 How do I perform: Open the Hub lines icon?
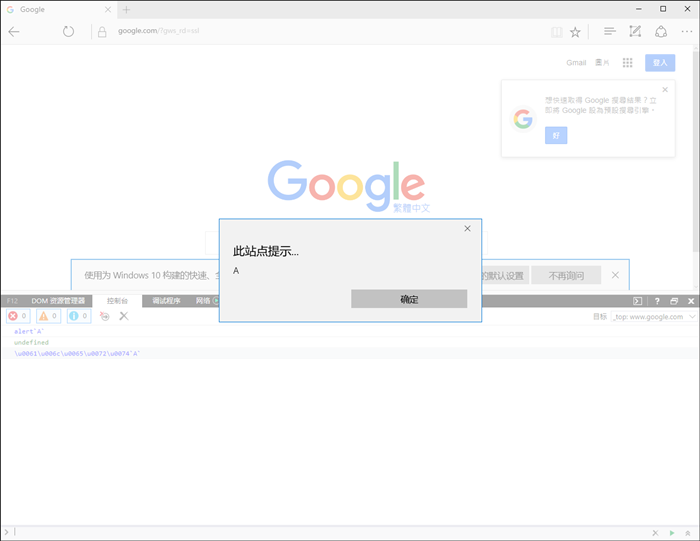609,31
